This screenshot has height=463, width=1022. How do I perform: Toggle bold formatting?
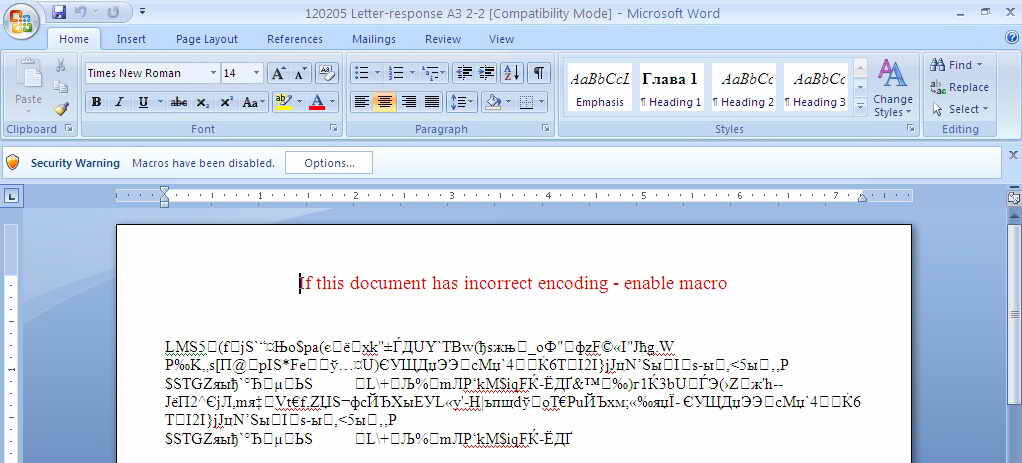tap(96, 102)
